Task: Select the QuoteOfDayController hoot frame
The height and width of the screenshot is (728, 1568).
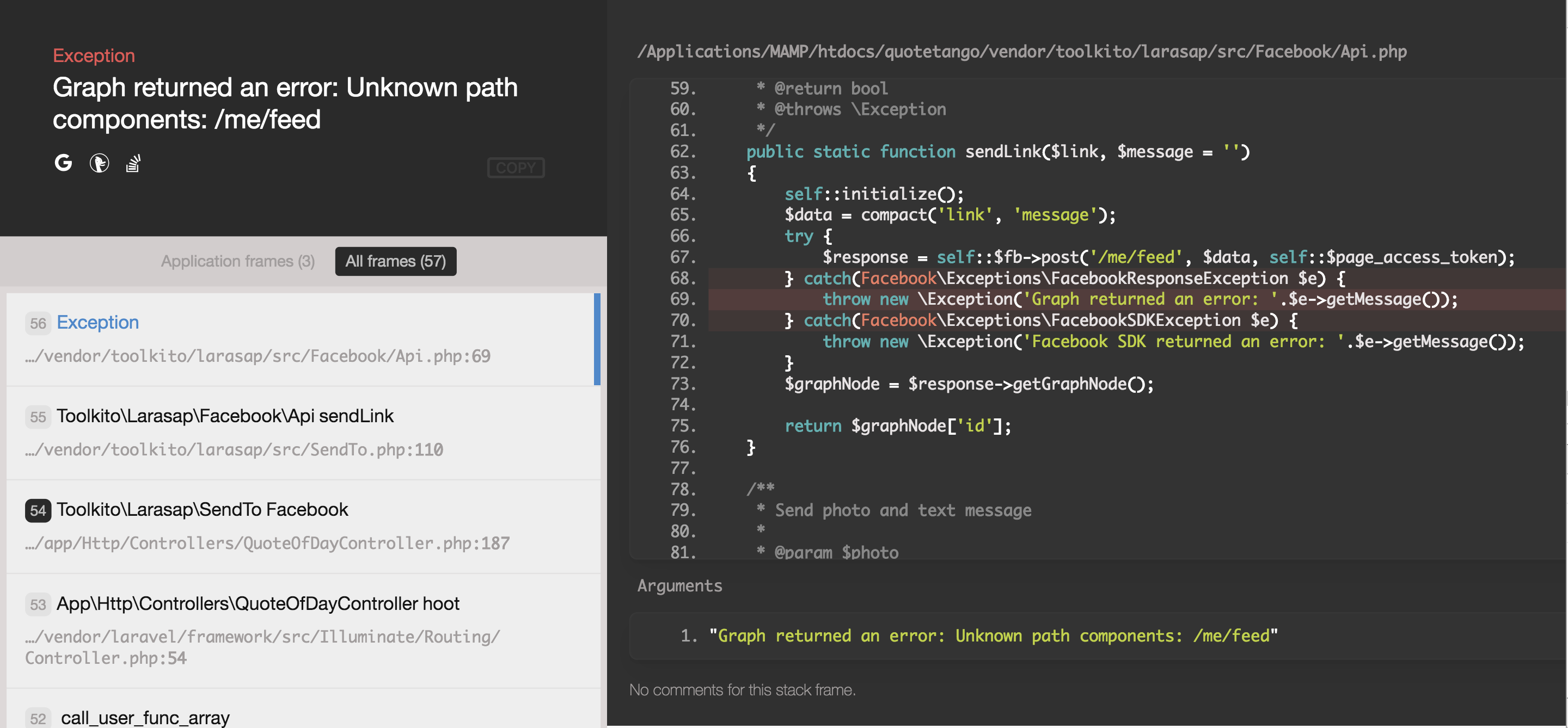Action: point(258,603)
